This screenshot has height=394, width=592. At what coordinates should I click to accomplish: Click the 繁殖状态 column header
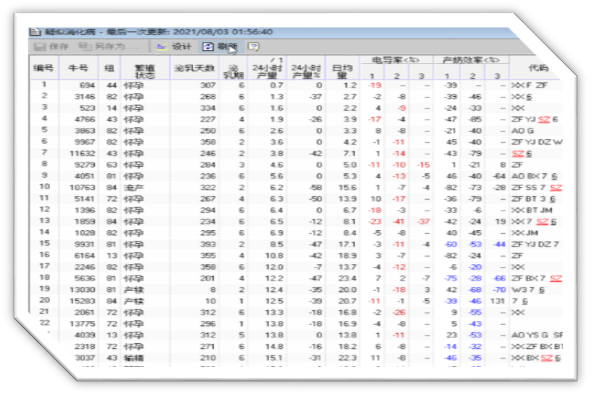point(145,71)
